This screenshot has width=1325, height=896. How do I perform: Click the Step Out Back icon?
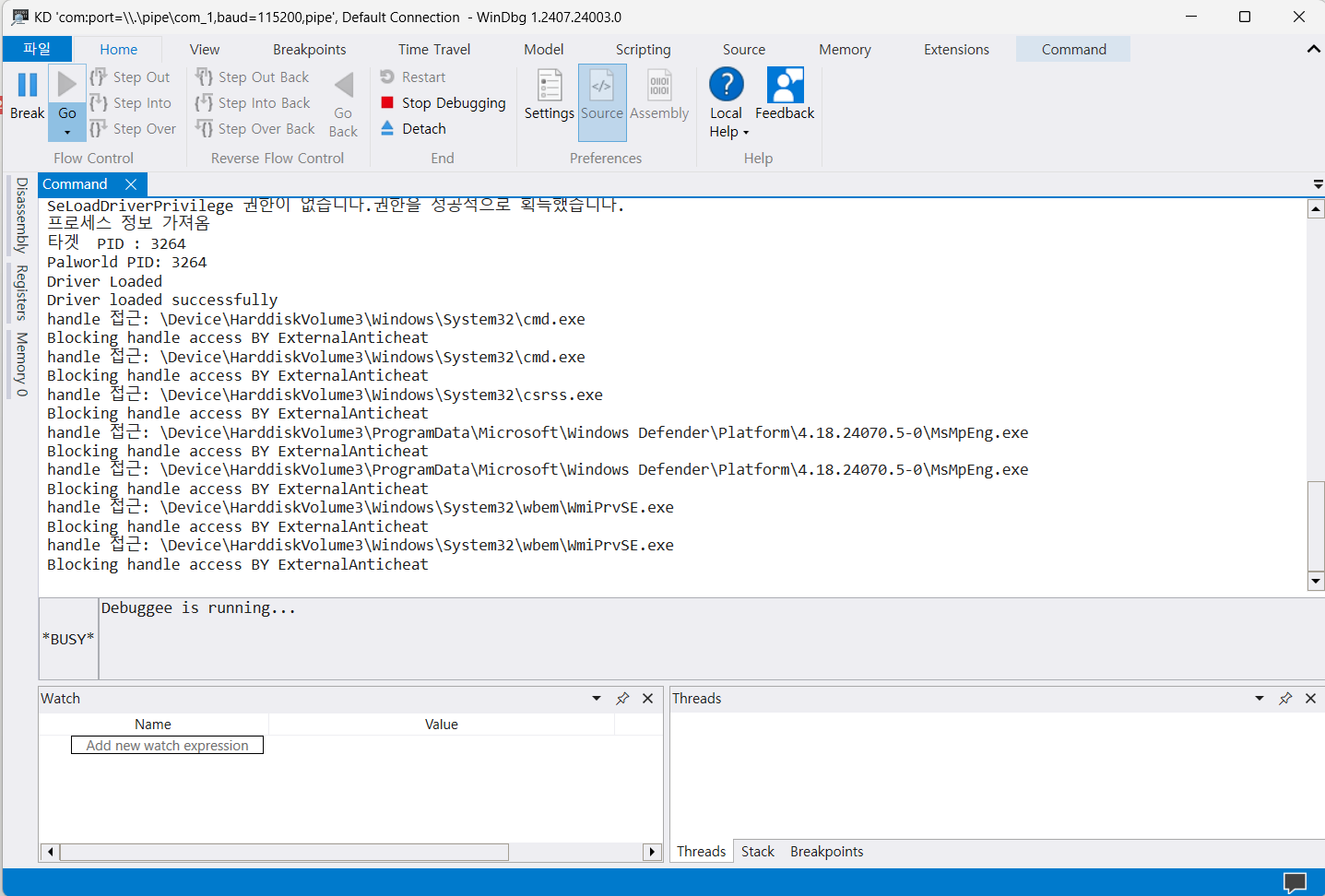(x=204, y=77)
